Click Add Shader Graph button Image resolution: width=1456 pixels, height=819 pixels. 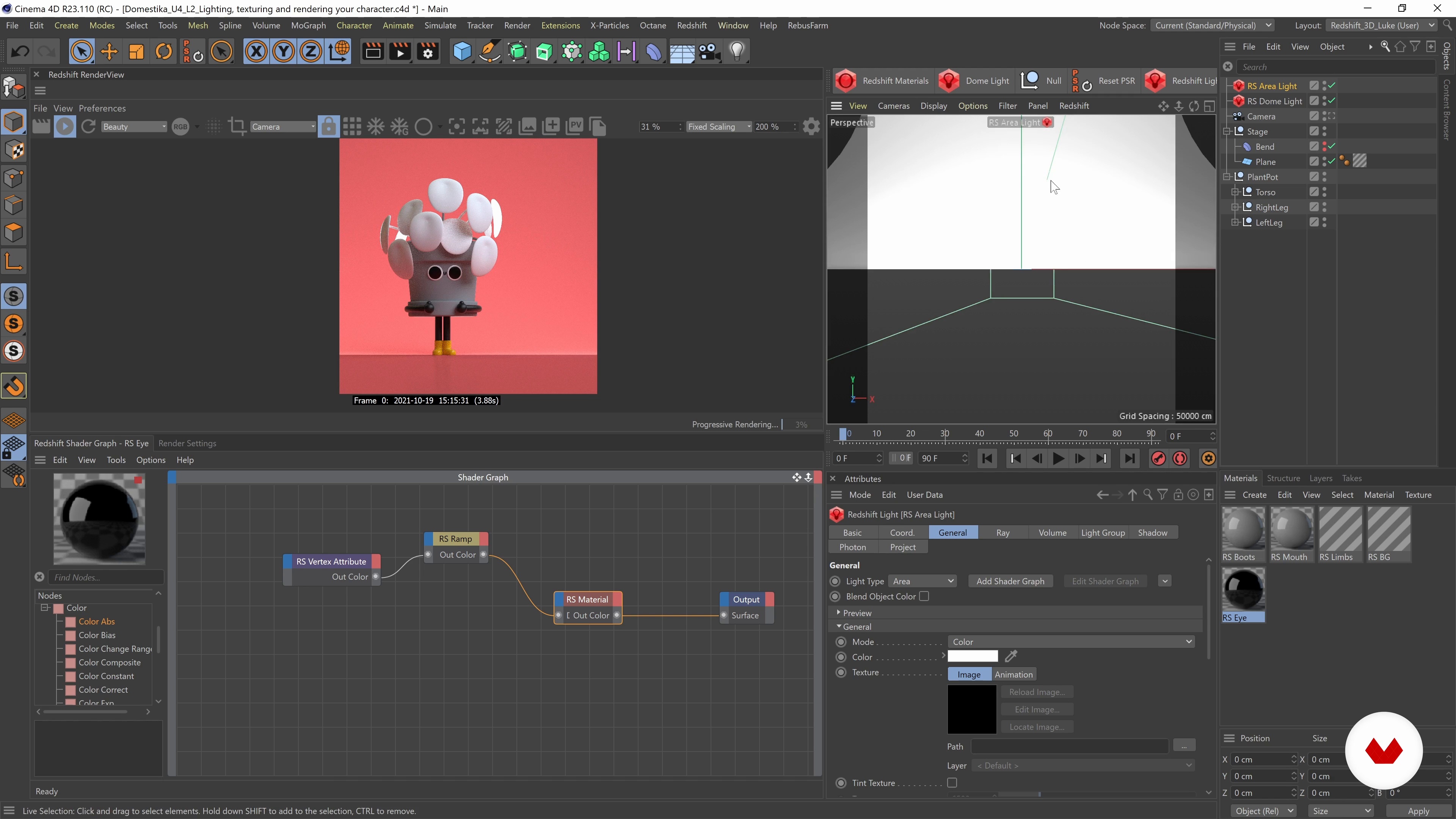[1010, 581]
